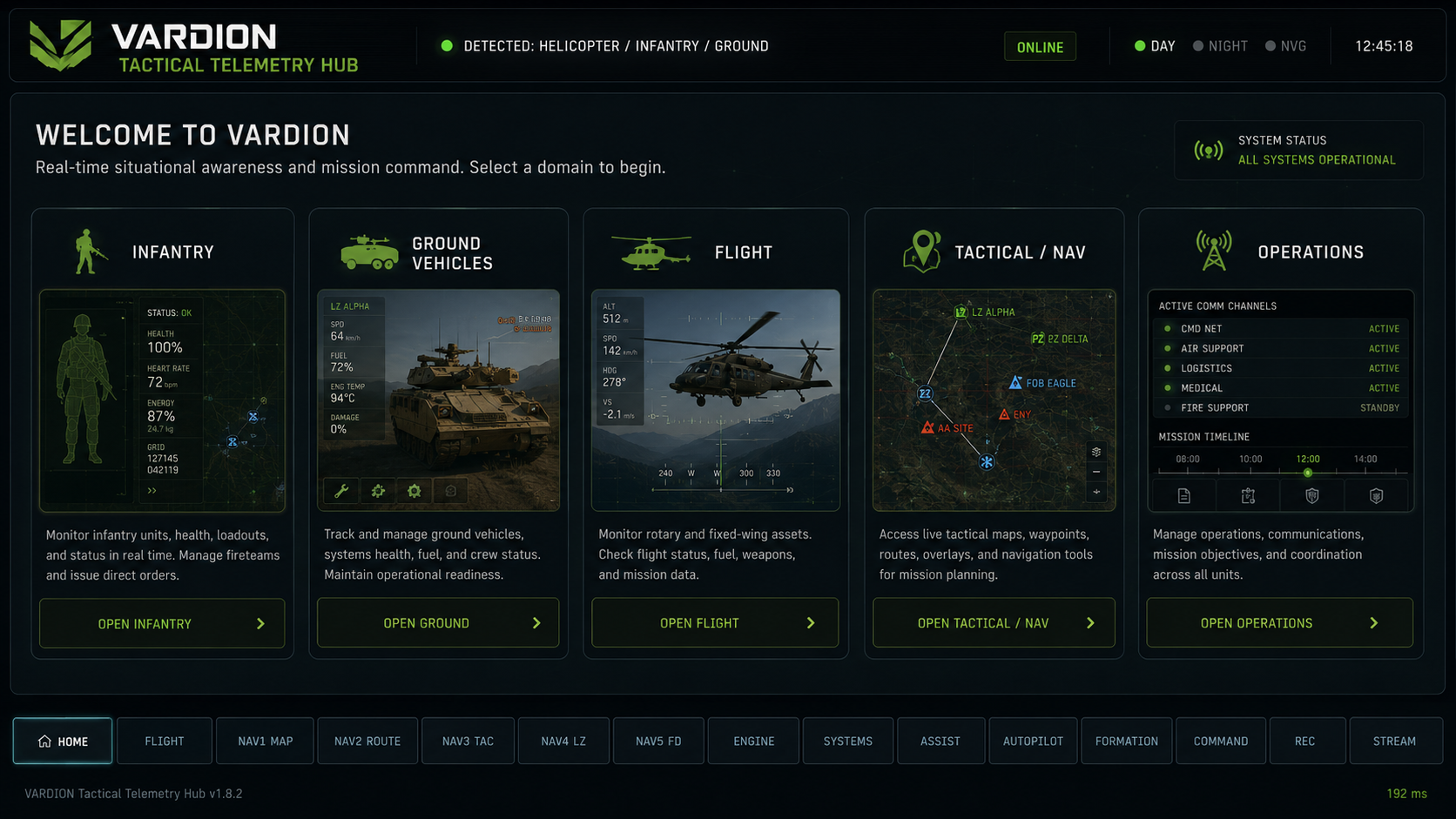Open the clipboard icon under Mission Timeline
Viewport: 1456px width, 819px height.
pos(1248,496)
